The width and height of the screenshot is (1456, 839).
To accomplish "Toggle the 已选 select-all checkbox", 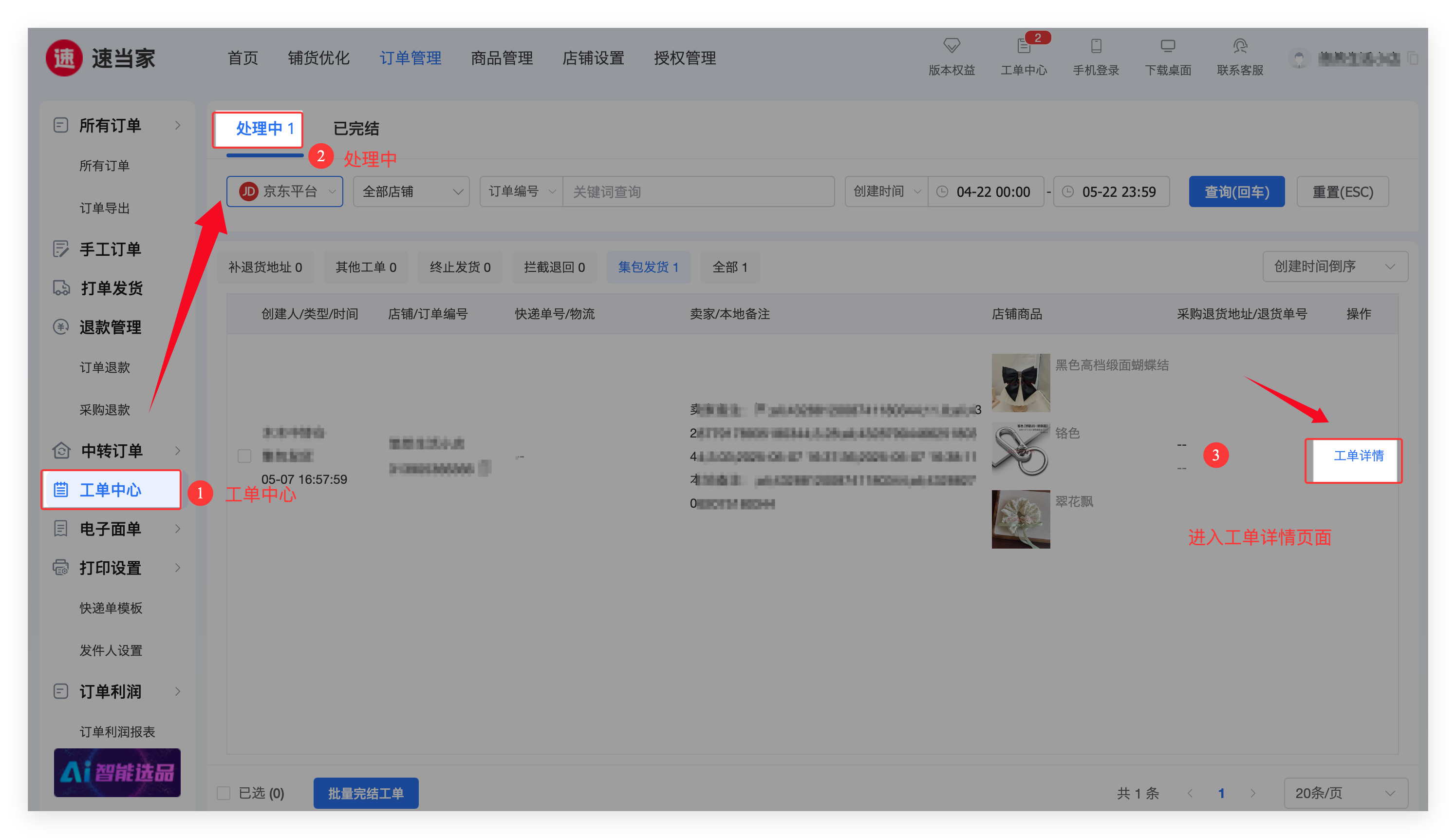I will [x=224, y=793].
